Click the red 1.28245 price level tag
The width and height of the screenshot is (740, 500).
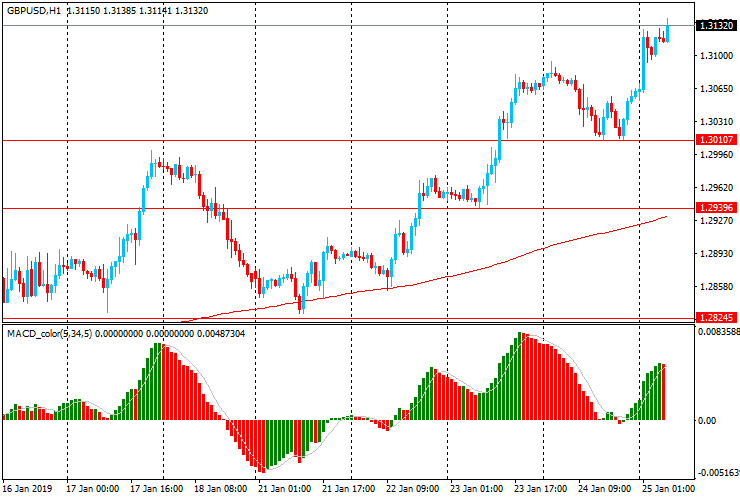[716, 318]
